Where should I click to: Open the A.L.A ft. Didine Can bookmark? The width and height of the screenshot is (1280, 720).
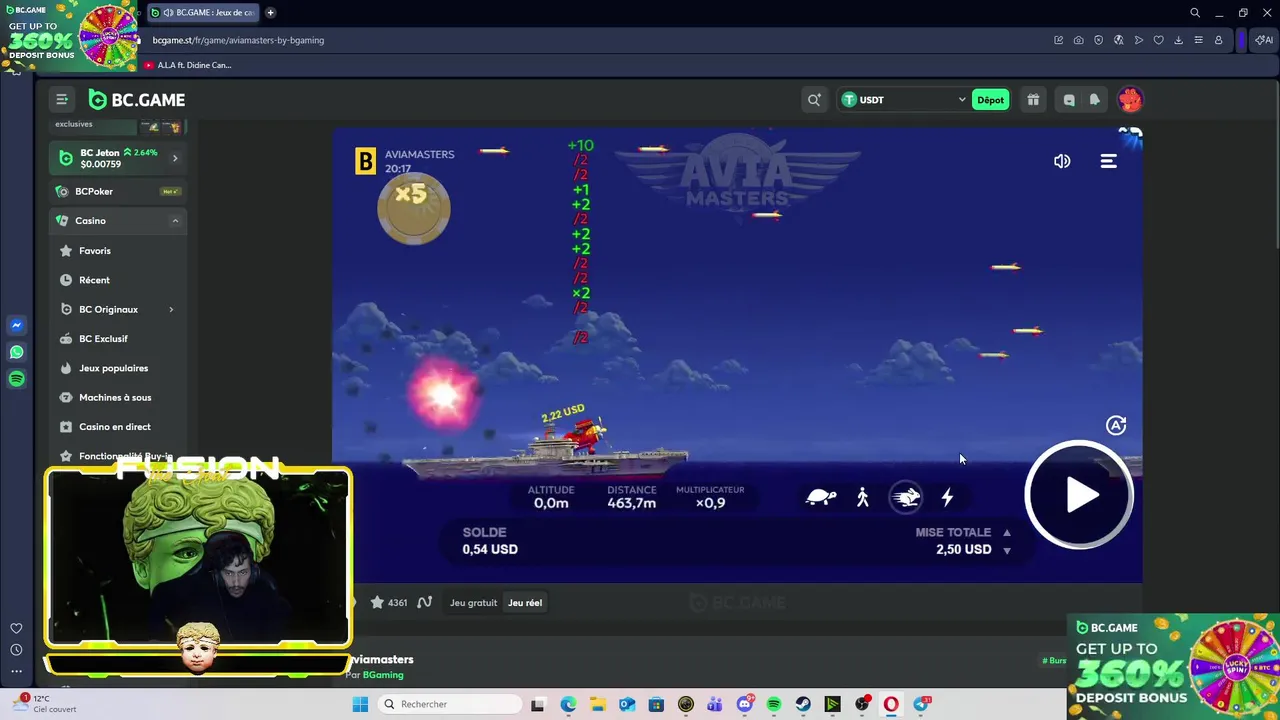[x=187, y=65]
